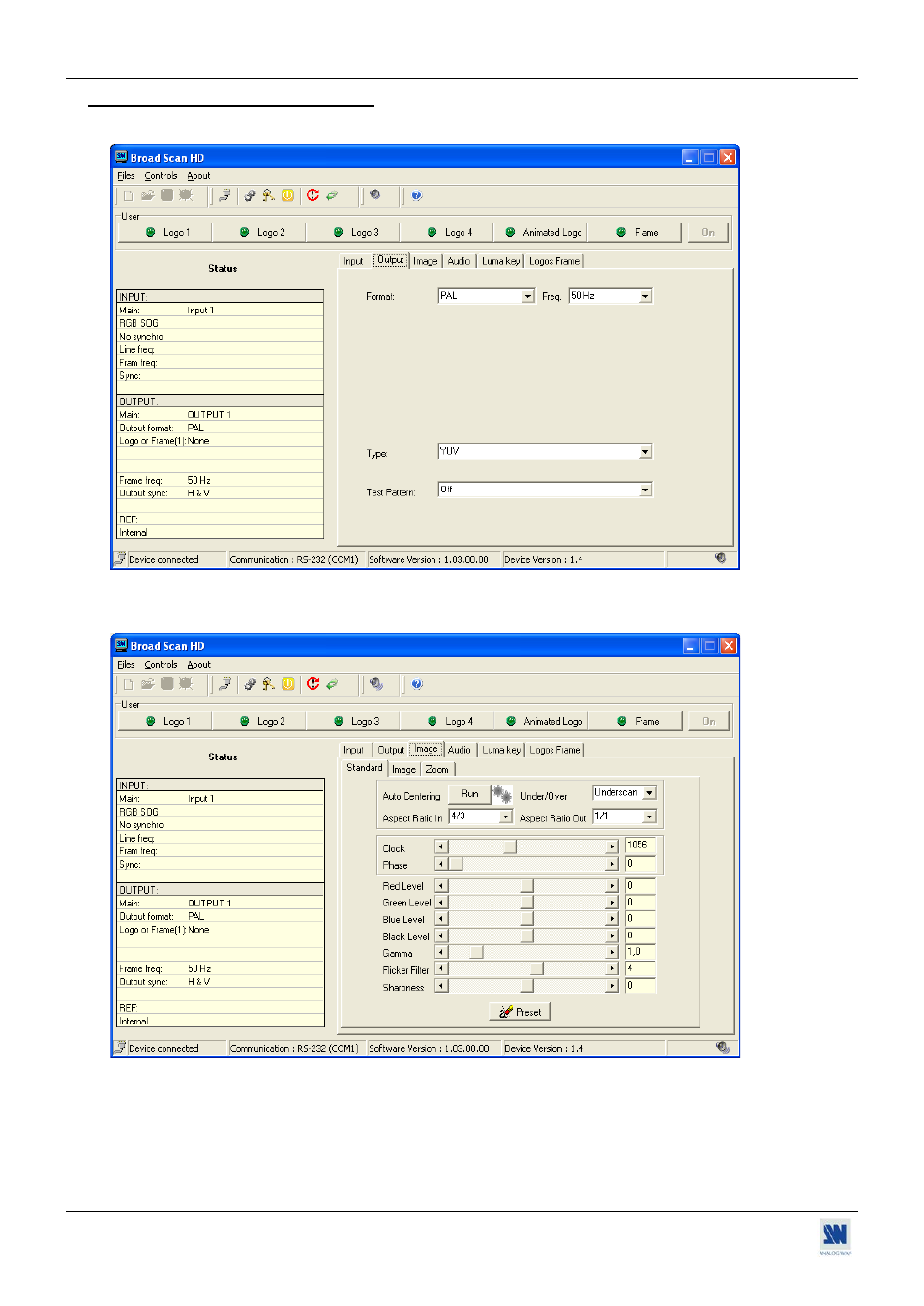The image size is (924, 1306).
Task: Switch to Luma key tab in upper window
Action: (x=500, y=261)
